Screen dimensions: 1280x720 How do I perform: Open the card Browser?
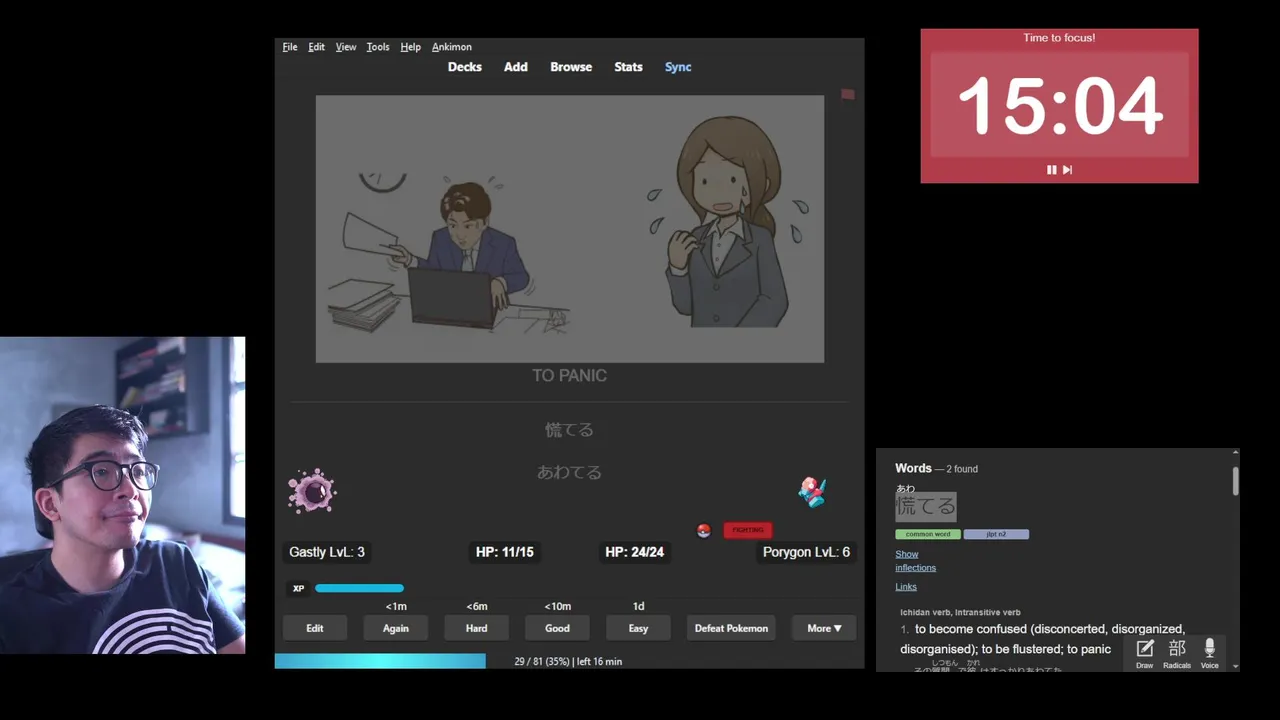(571, 67)
